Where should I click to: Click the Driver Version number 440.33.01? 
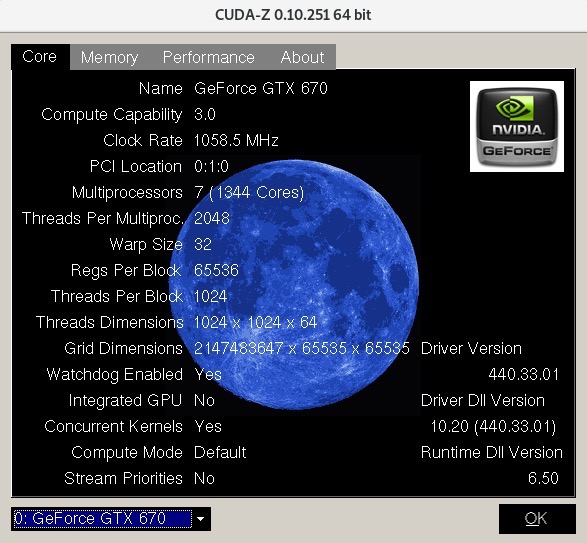(523, 374)
